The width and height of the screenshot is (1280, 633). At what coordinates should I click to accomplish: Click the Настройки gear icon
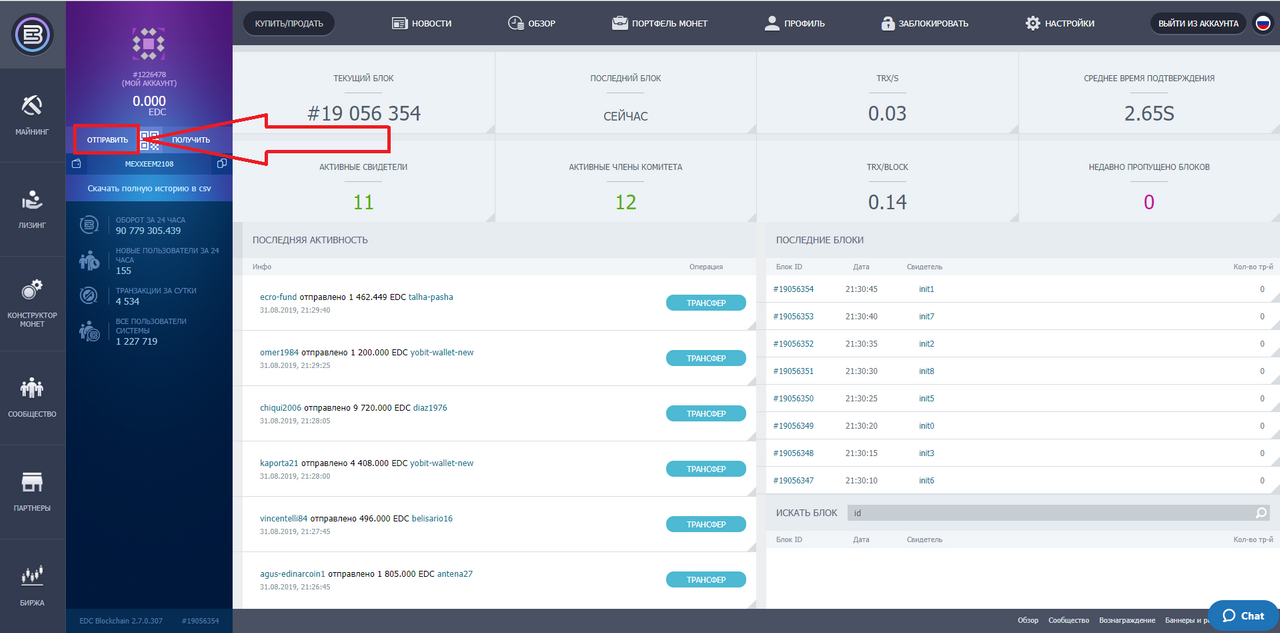tap(1033, 23)
